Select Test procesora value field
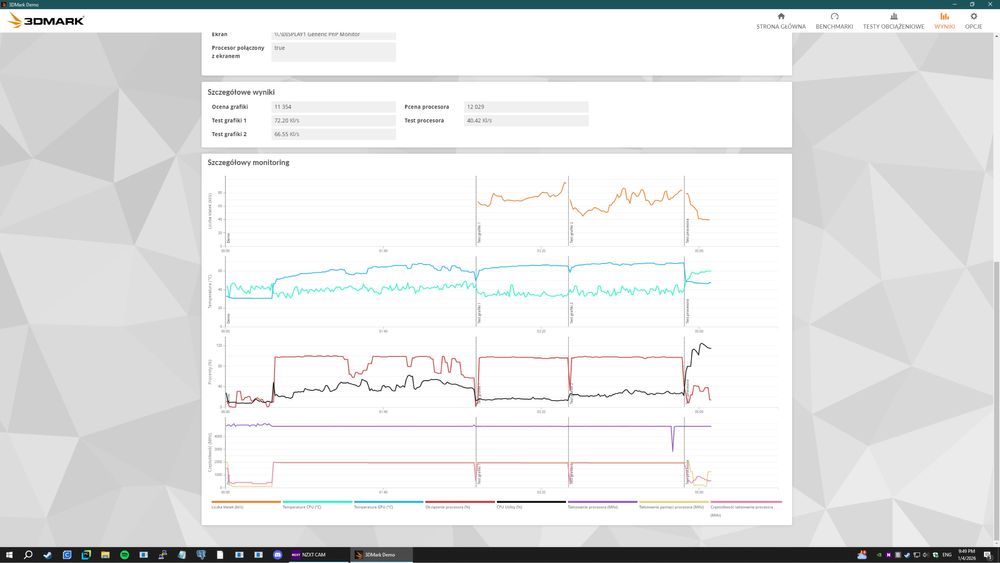The width and height of the screenshot is (1000, 563). [x=526, y=121]
